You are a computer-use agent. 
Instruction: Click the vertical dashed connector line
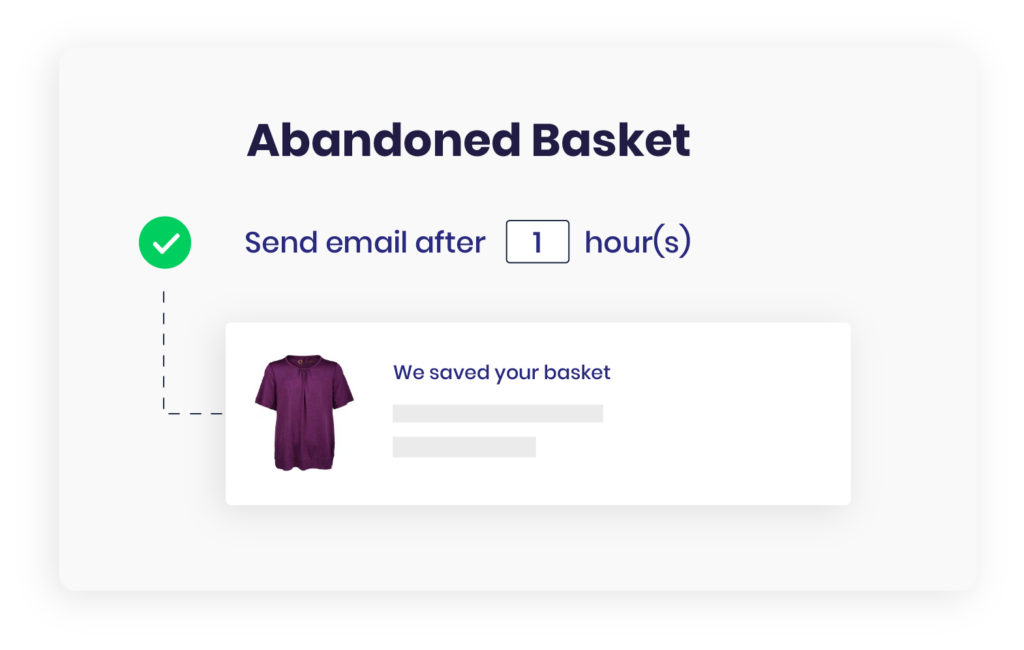pos(163,351)
